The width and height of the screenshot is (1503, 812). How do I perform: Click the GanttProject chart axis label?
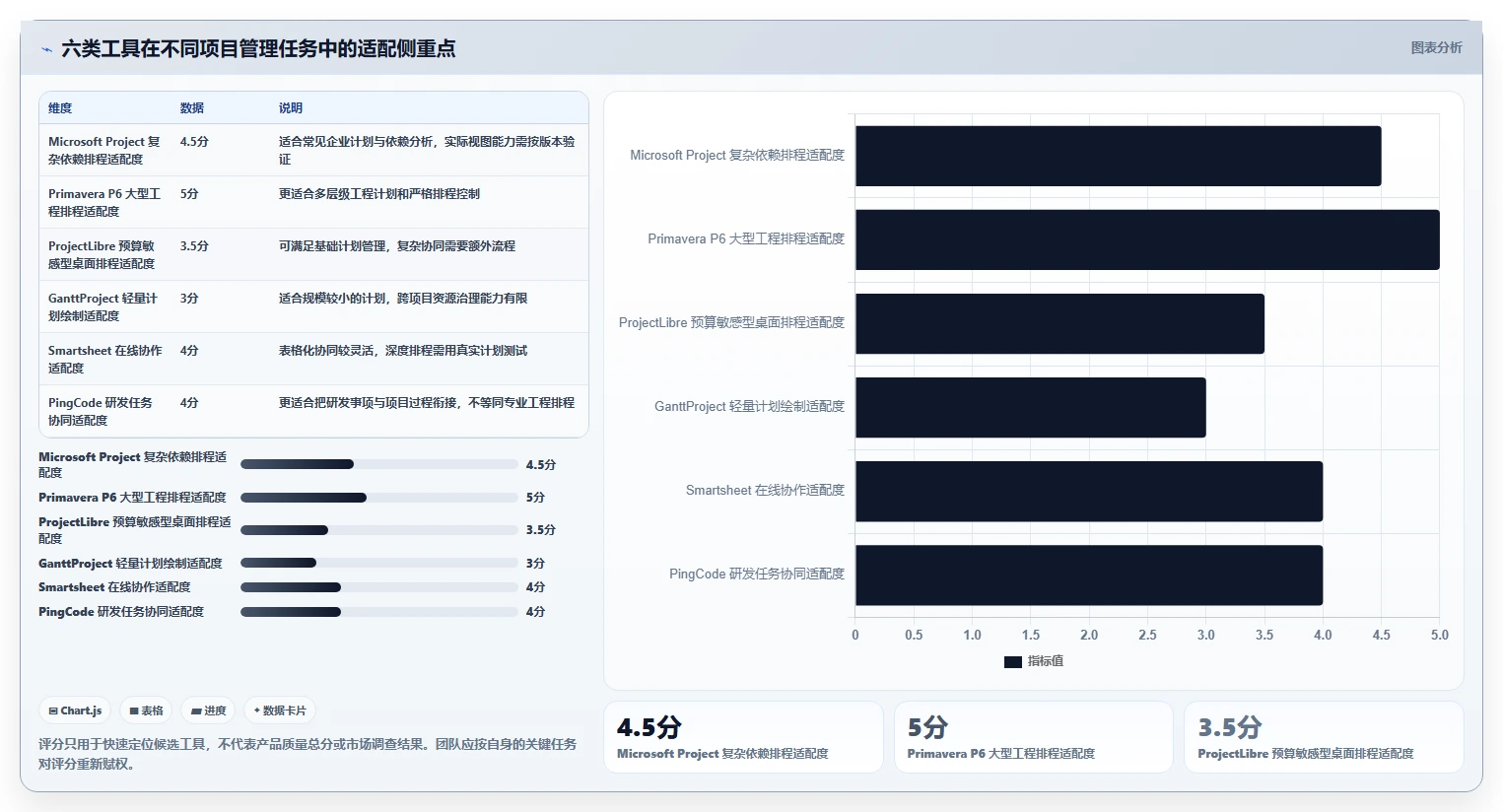pos(750,407)
